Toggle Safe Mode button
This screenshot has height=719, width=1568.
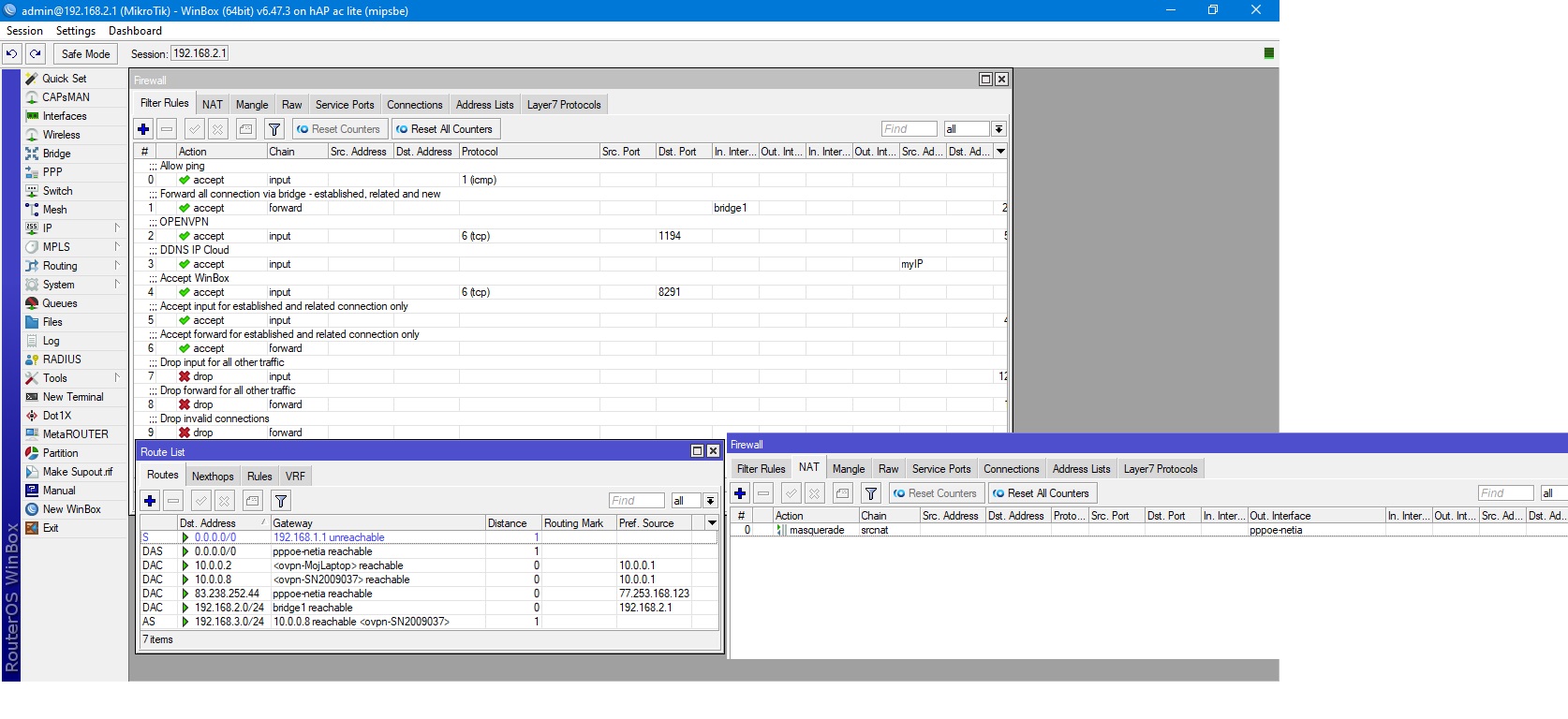click(85, 54)
